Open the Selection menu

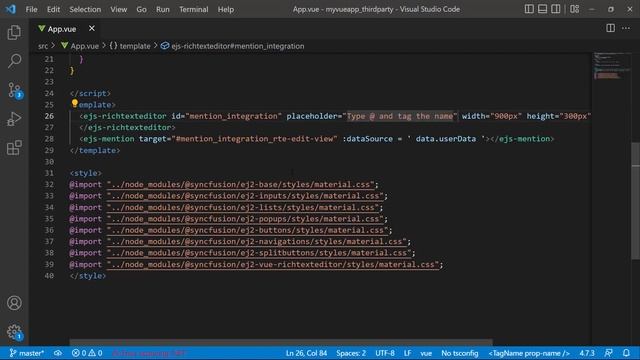click(85, 9)
